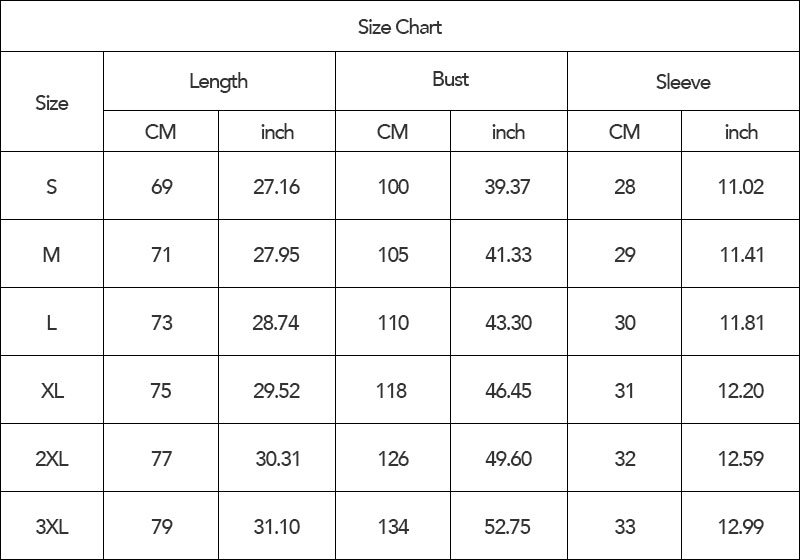The image size is (800, 560).
Task: Click the M size row label
Action: (52, 254)
